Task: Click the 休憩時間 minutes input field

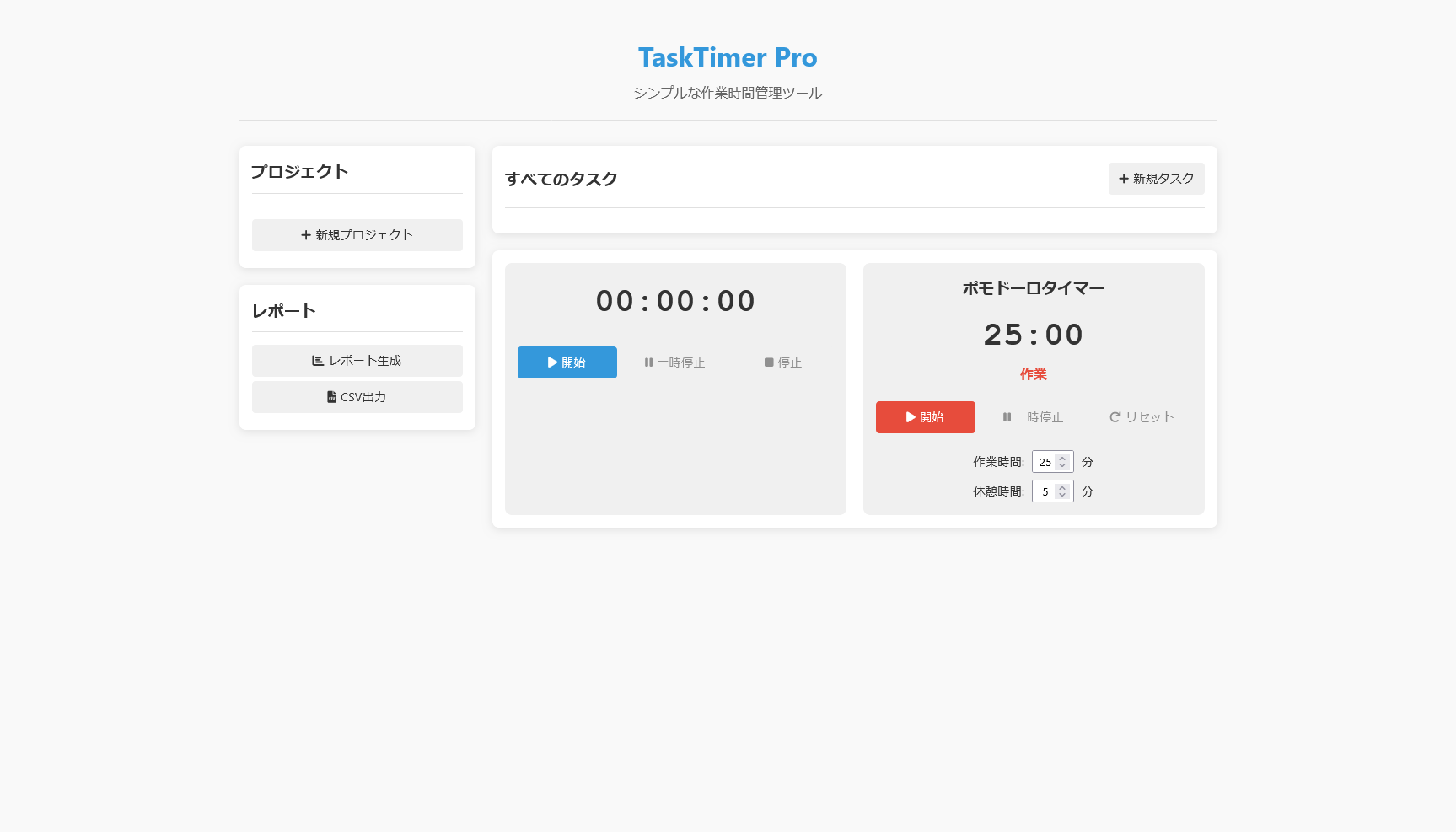Action: tap(1045, 491)
